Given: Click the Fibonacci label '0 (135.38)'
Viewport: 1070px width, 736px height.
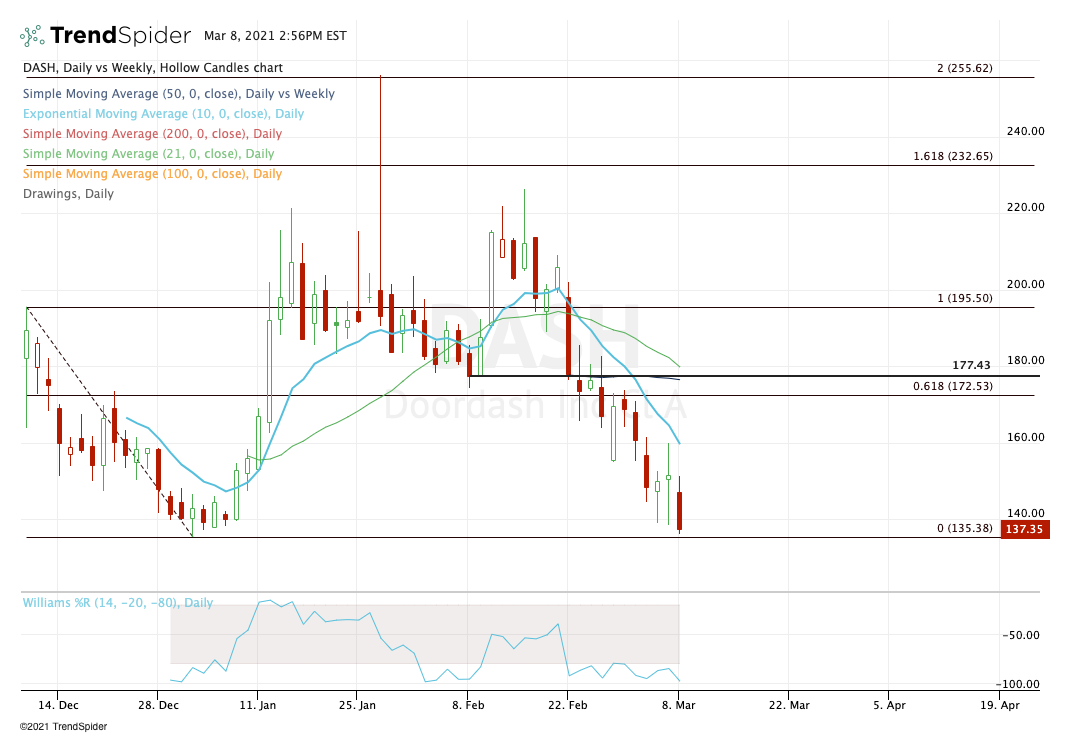Looking at the screenshot, I should [x=965, y=528].
